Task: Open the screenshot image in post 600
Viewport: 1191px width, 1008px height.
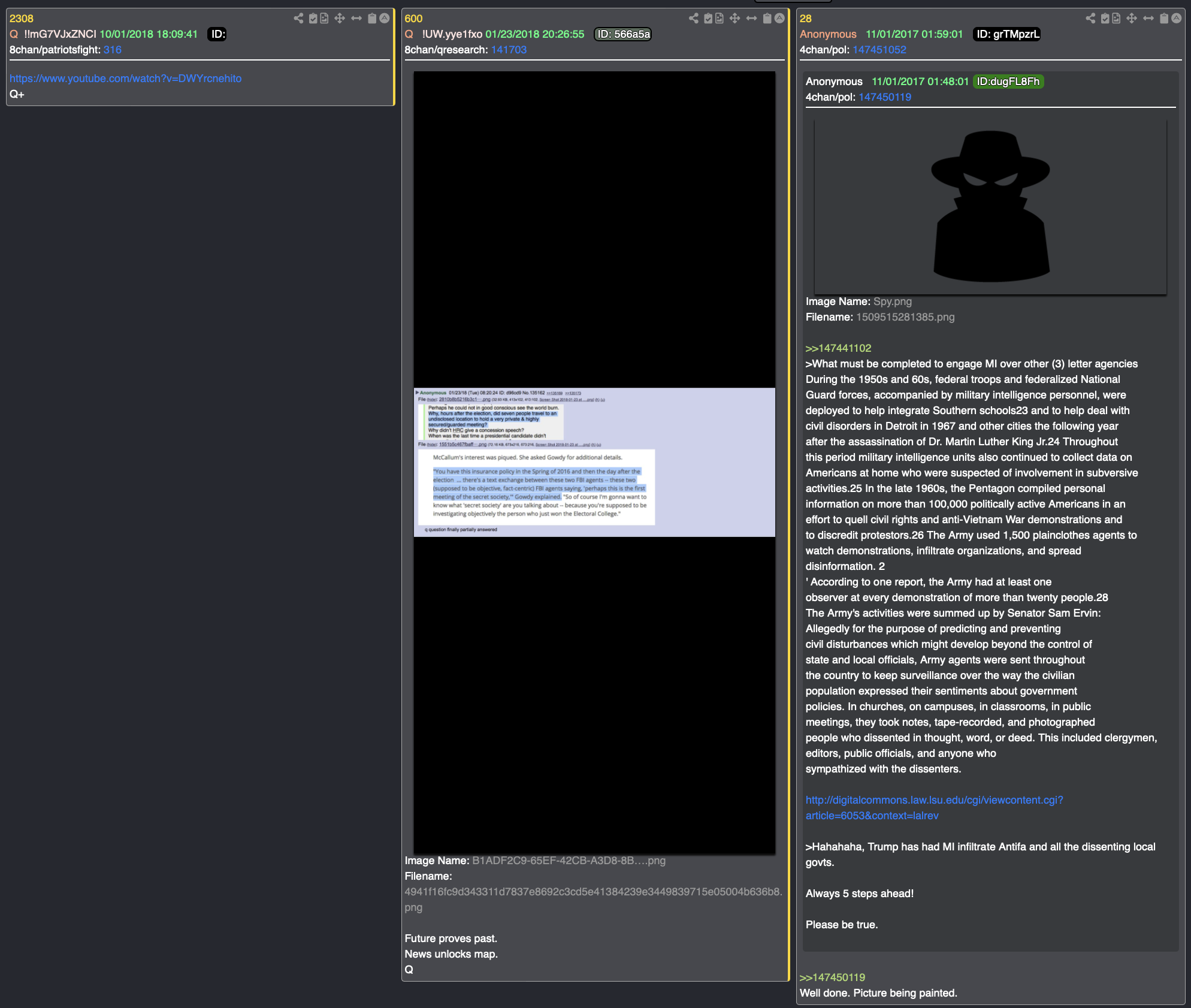Action: [594, 462]
